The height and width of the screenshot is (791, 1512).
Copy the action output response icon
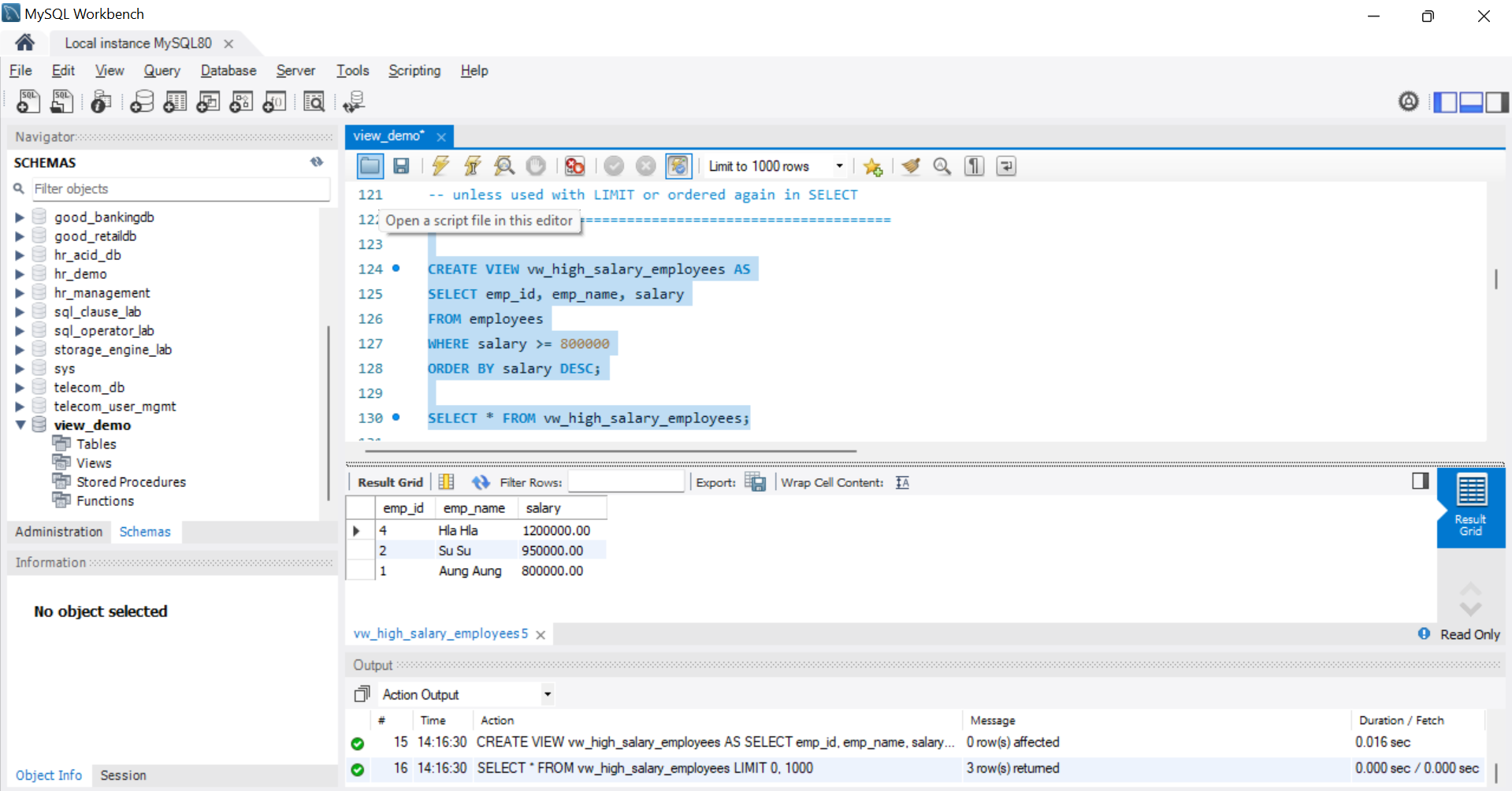coord(362,694)
